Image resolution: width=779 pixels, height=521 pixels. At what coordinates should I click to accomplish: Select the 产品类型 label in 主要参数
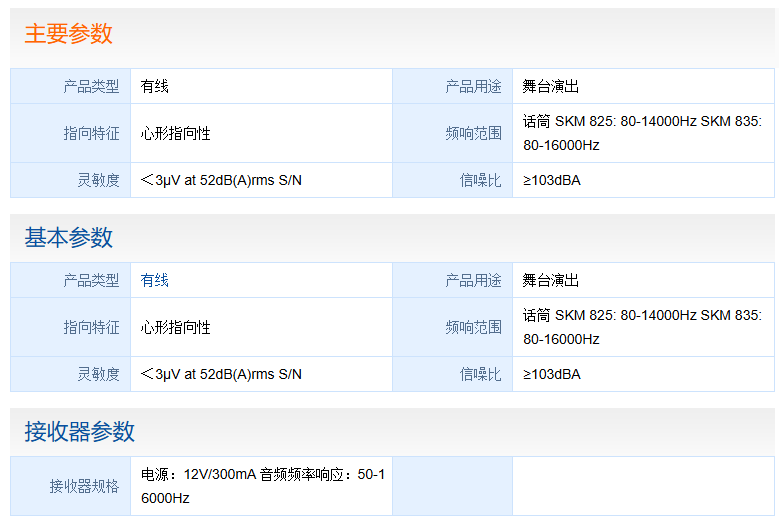91,87
